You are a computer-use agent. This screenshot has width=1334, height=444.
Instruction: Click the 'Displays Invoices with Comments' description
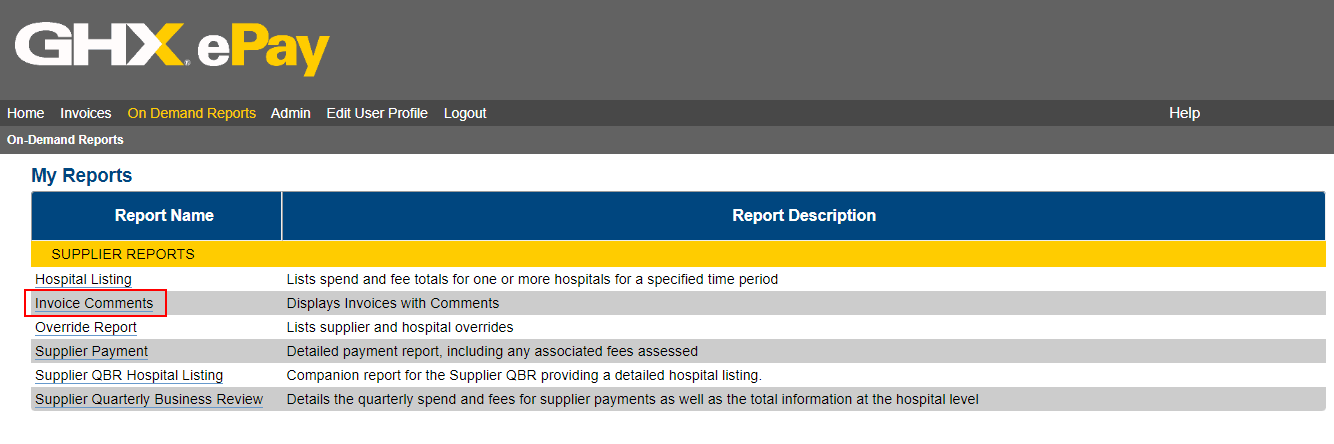[x=392, y=303]
